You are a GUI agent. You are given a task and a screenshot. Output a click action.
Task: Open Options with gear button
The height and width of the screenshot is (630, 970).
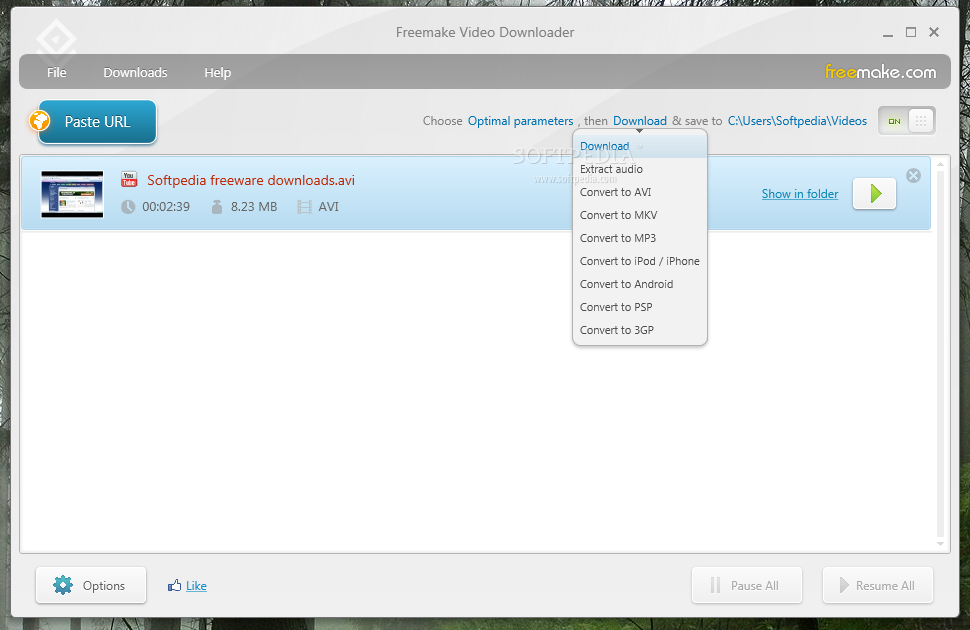point(91,585)
